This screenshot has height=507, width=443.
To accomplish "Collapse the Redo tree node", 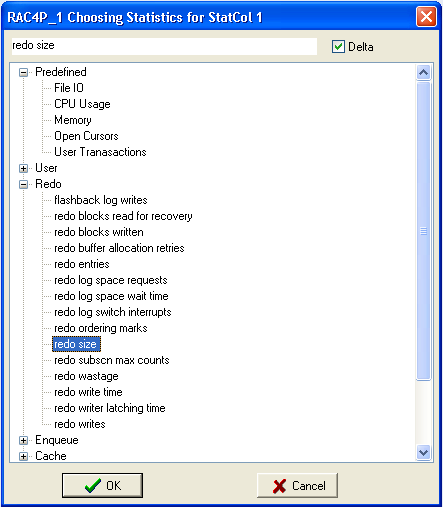I will click(23, 184).
